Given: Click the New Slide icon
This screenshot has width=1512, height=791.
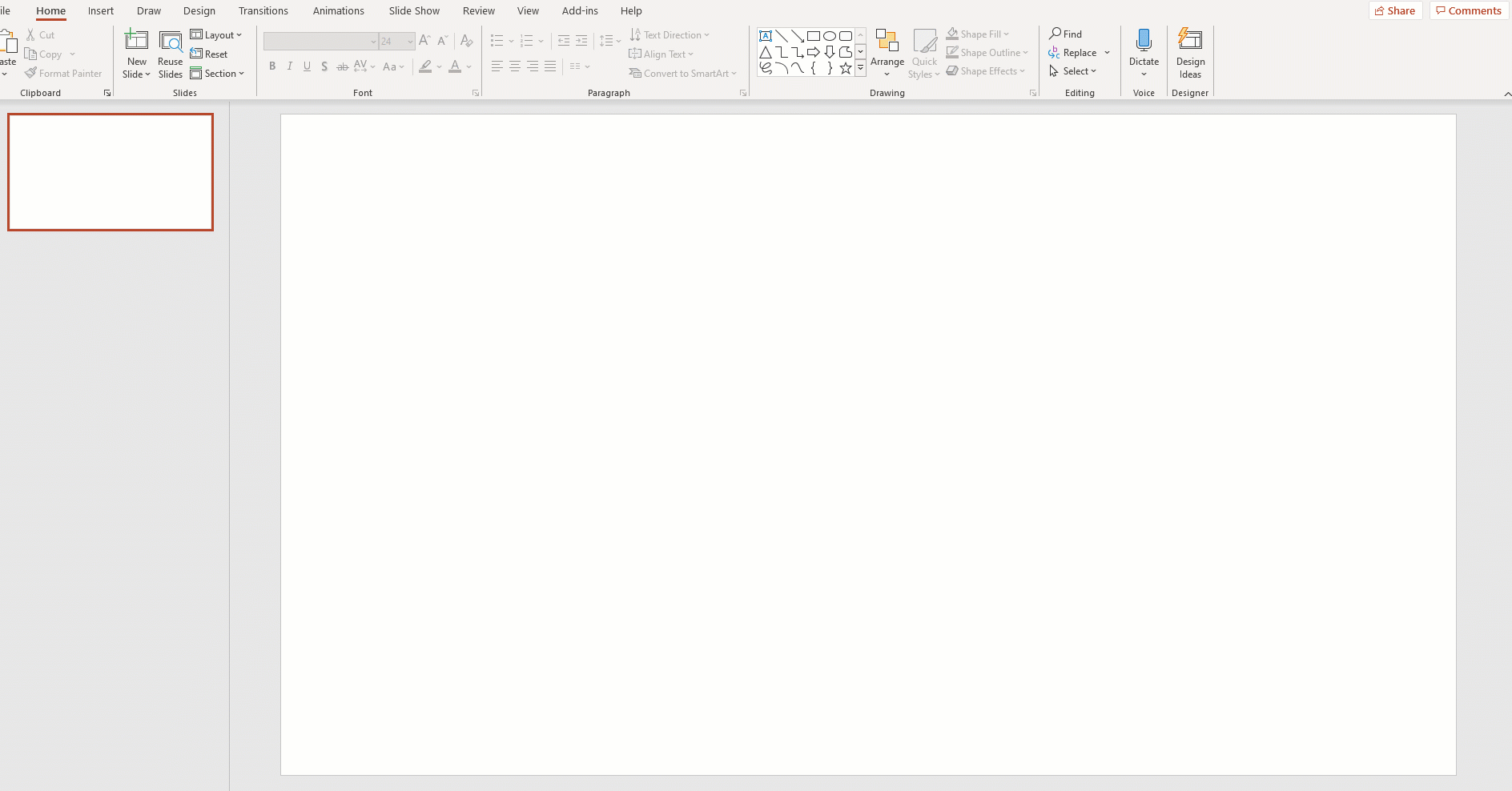Looking at the screenshot, I should (x=136, y=41).
